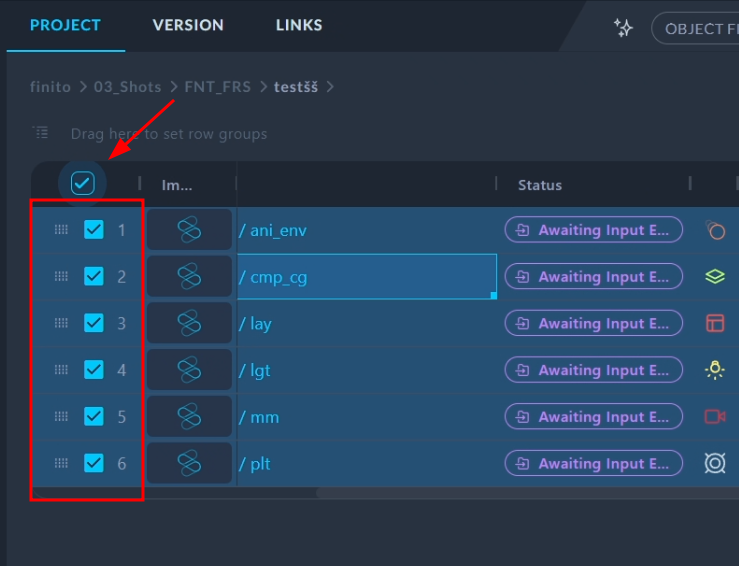Switch to the VERSION tab

[x=188, y=25]
